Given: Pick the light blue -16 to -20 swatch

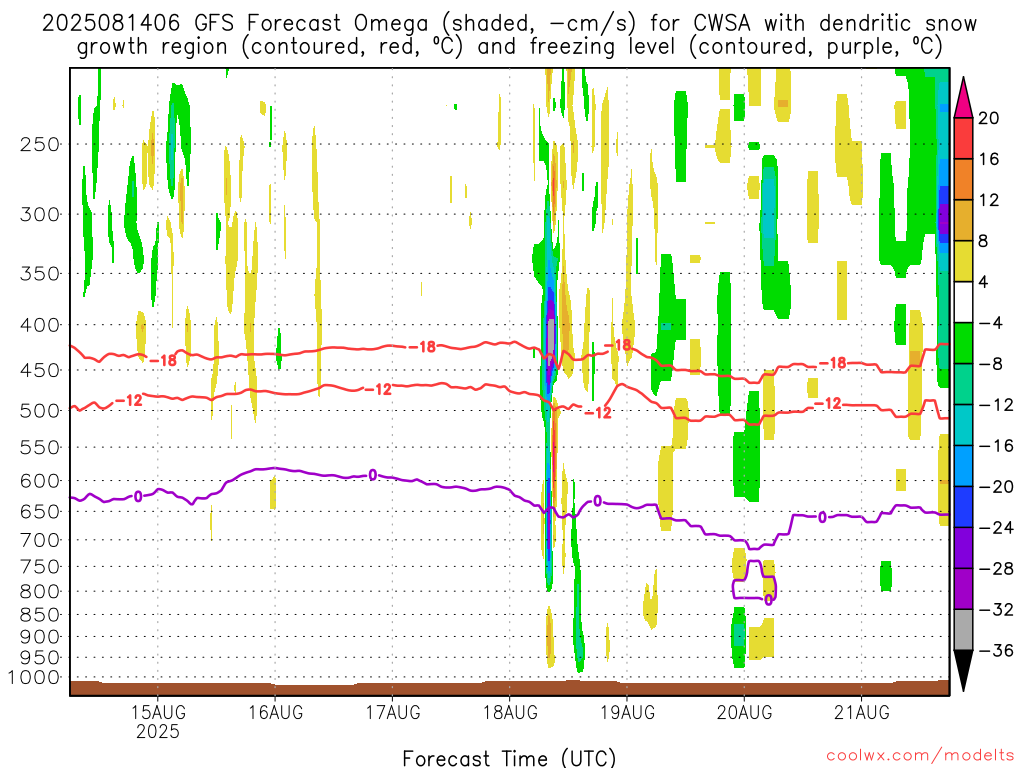Looking at the screenshot, I should coord(963,466).
